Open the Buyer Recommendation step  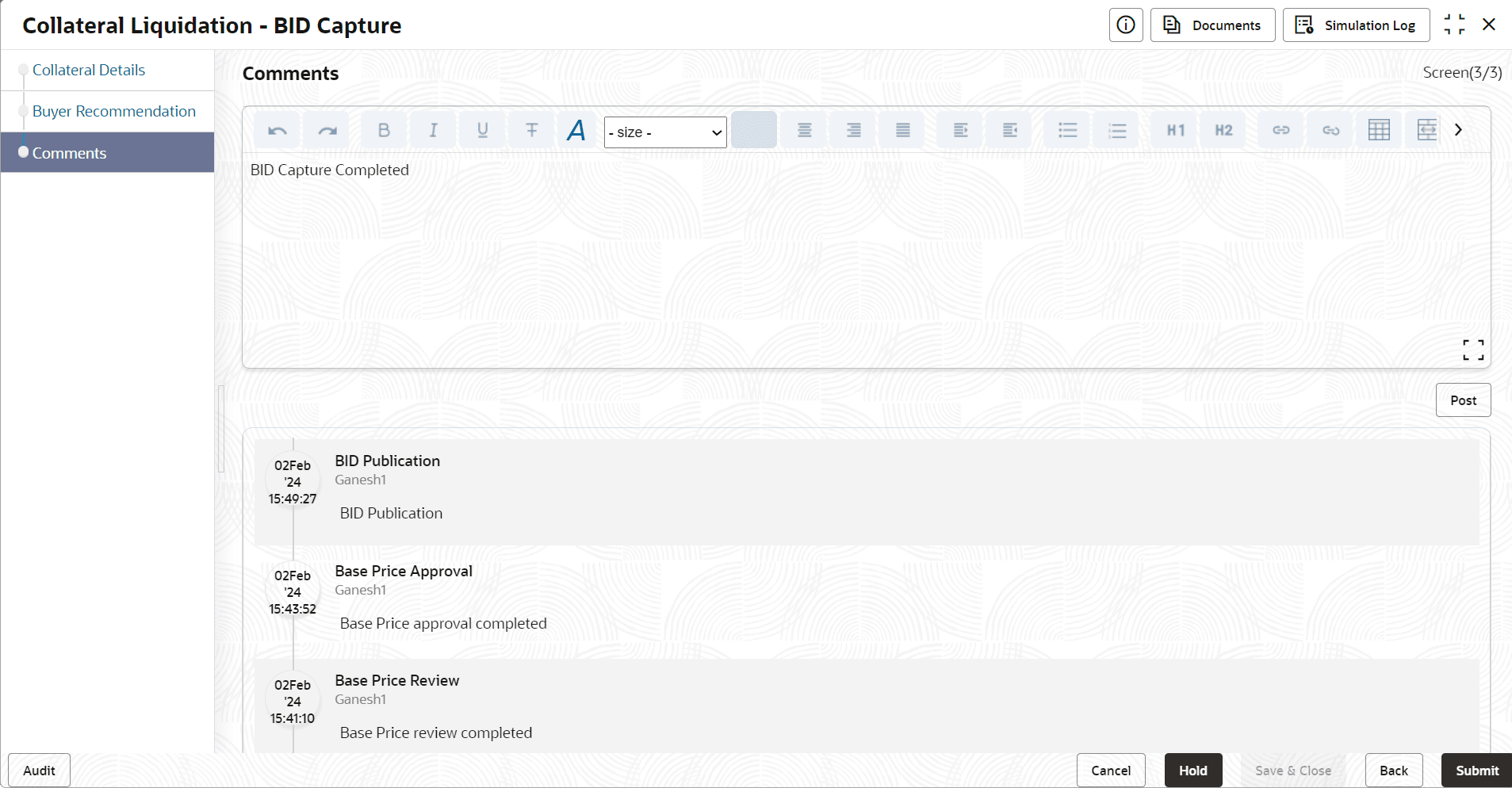point(114,111)
